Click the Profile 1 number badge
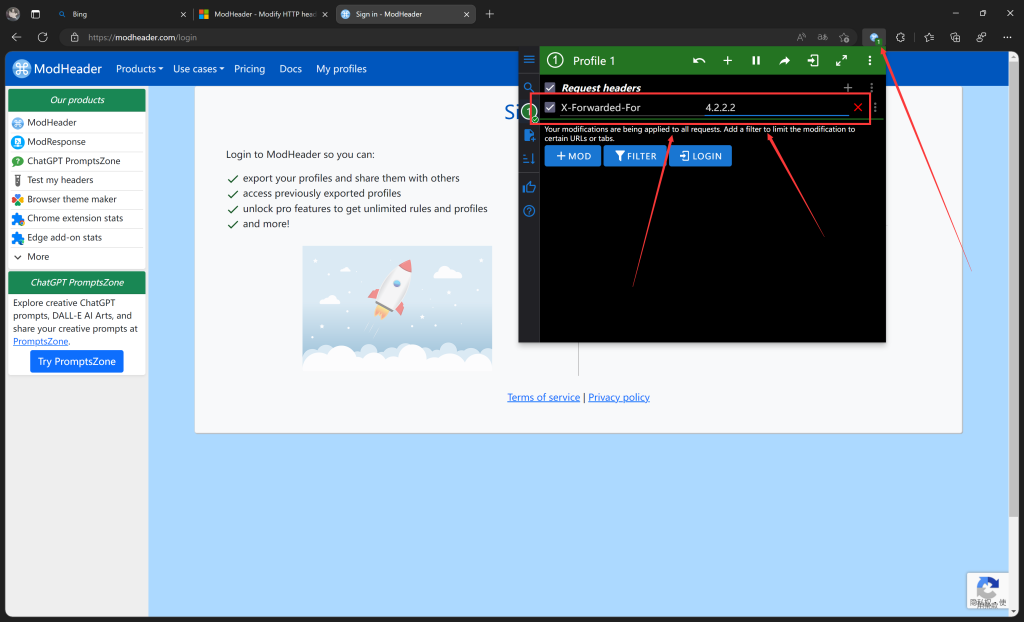 point(555,61)
